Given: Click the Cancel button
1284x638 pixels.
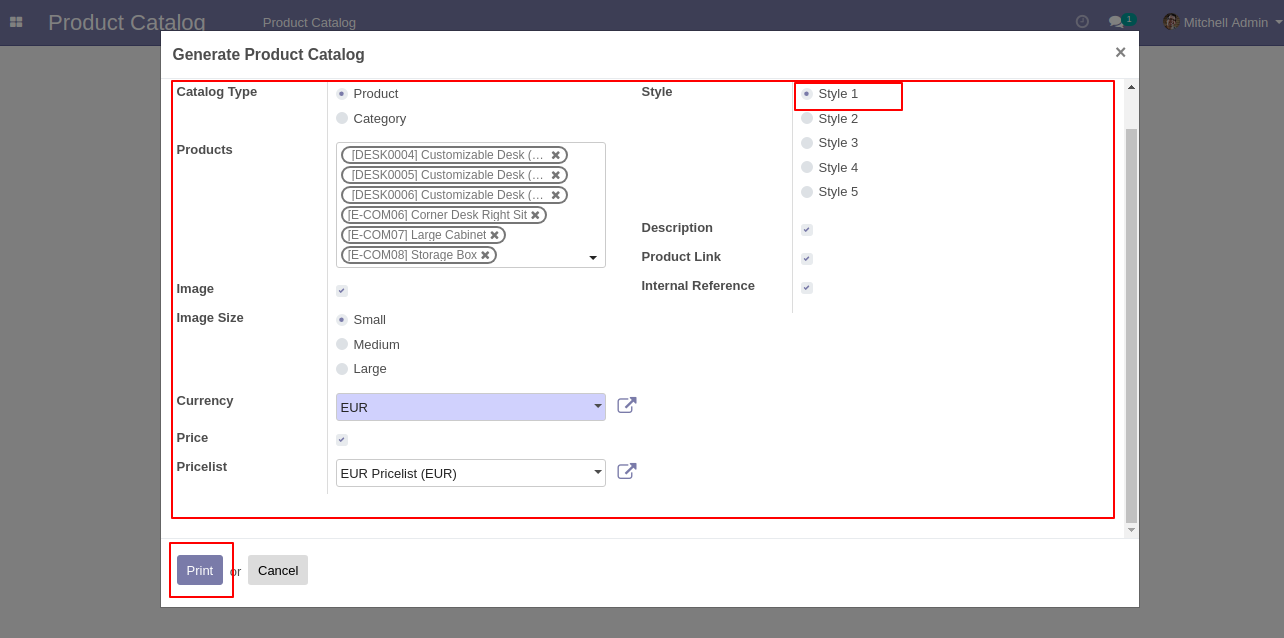Looking at the screenshot, I should 278,570.
